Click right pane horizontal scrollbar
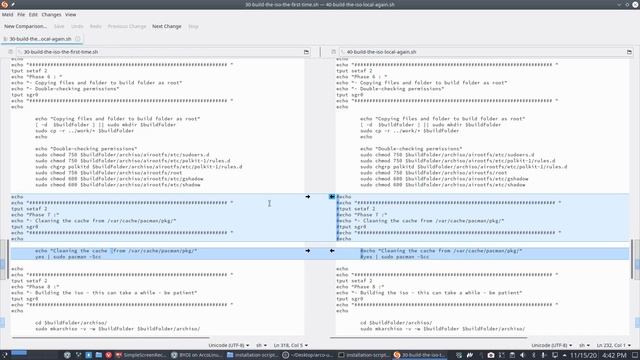 pos(429,338)
